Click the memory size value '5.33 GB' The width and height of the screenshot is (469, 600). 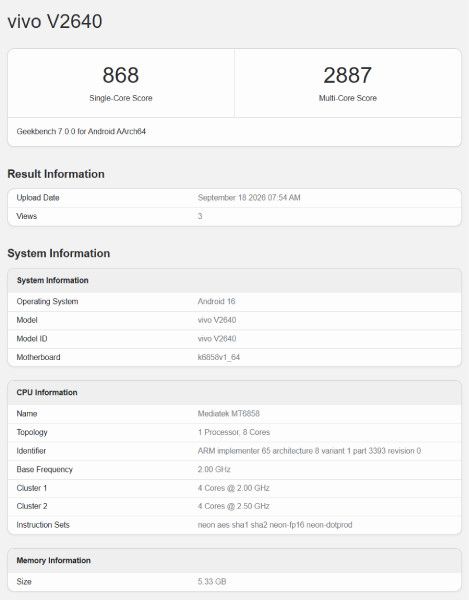click(212, 582)
